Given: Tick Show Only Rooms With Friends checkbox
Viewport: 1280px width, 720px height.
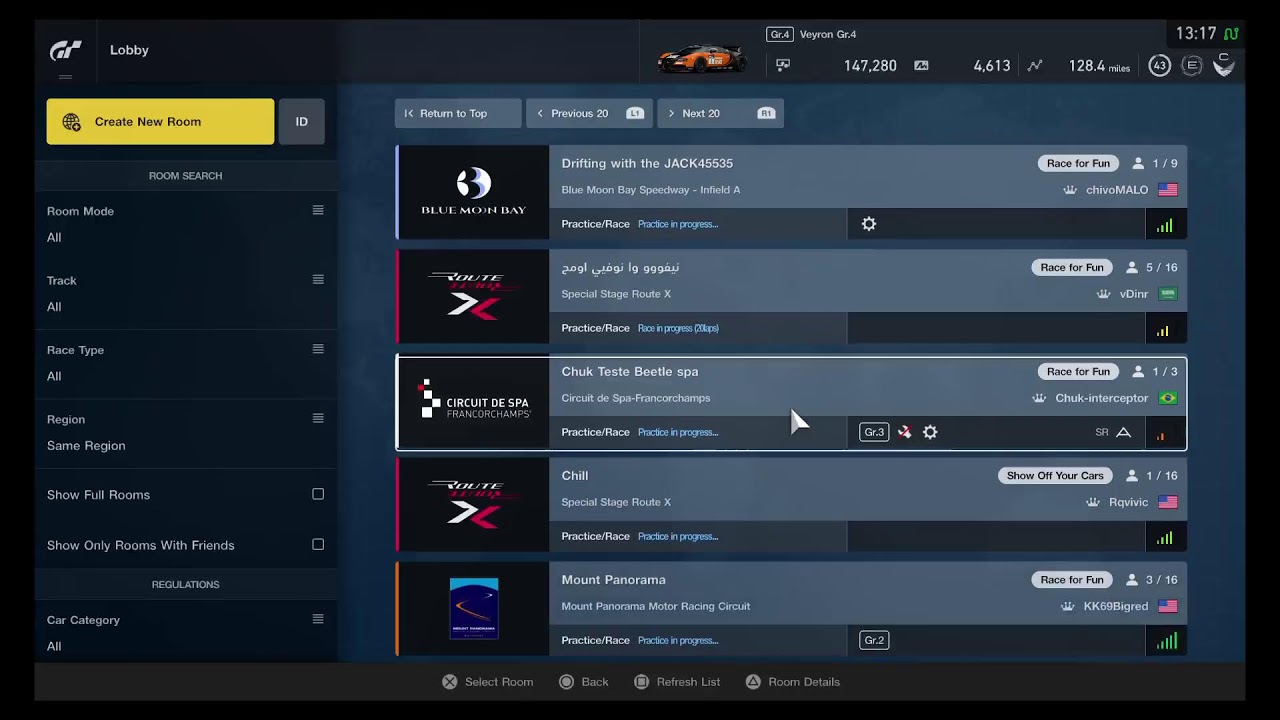Looking at the screenshot, I should click(318, 545).
